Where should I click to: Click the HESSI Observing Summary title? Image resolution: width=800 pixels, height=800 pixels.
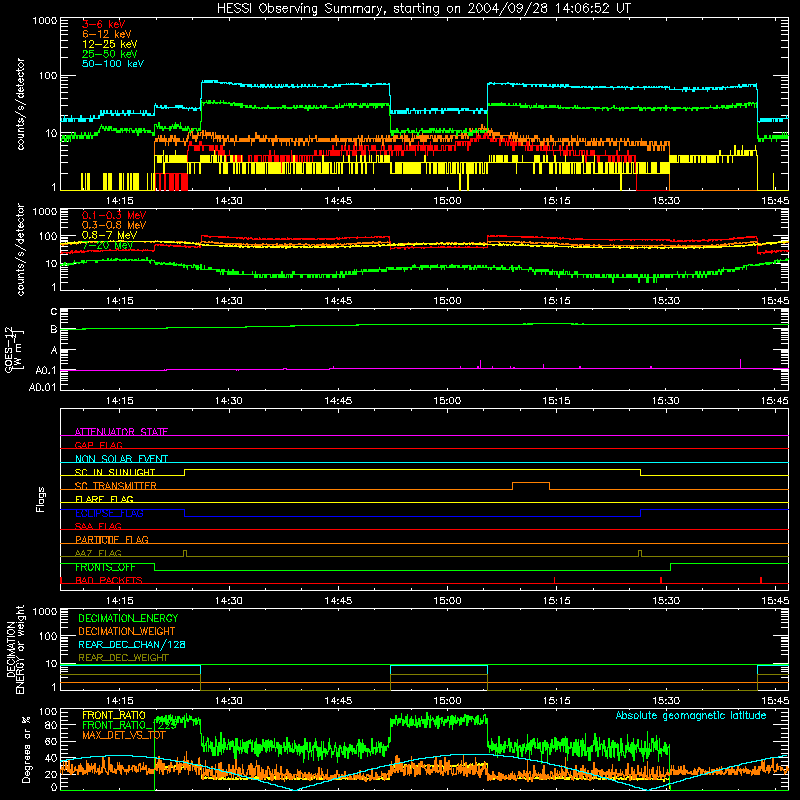423,9
